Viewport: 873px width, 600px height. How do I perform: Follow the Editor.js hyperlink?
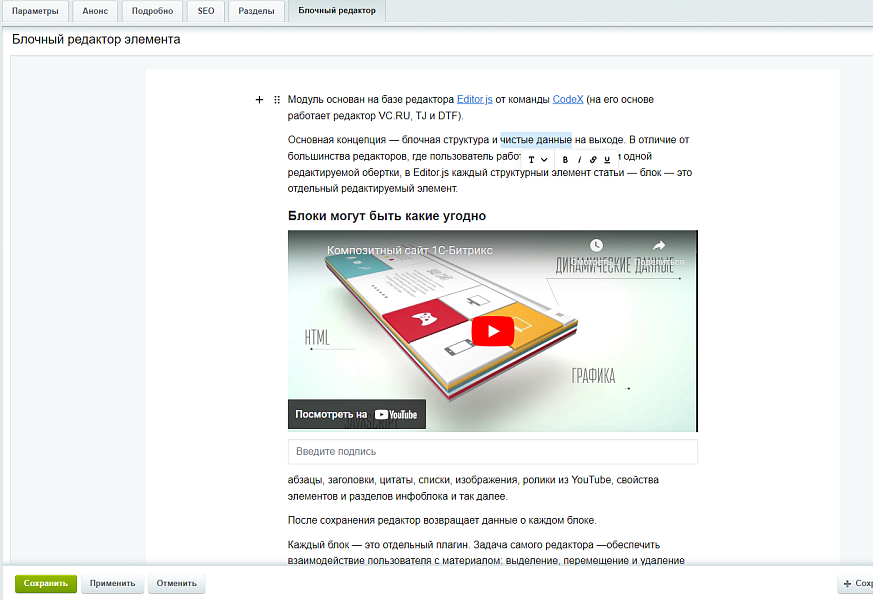click(x=474, y=100)
